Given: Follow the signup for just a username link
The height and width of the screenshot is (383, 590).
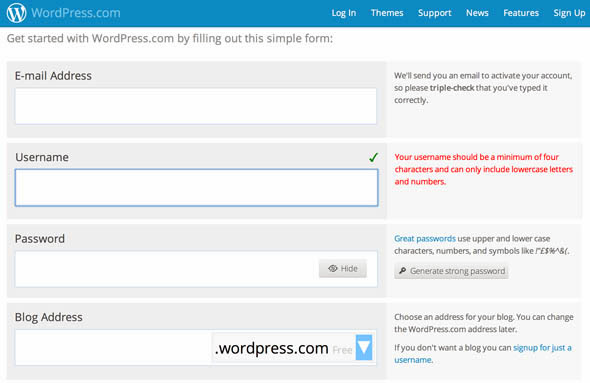Looking at the screenshot, I should coord(483,354).
